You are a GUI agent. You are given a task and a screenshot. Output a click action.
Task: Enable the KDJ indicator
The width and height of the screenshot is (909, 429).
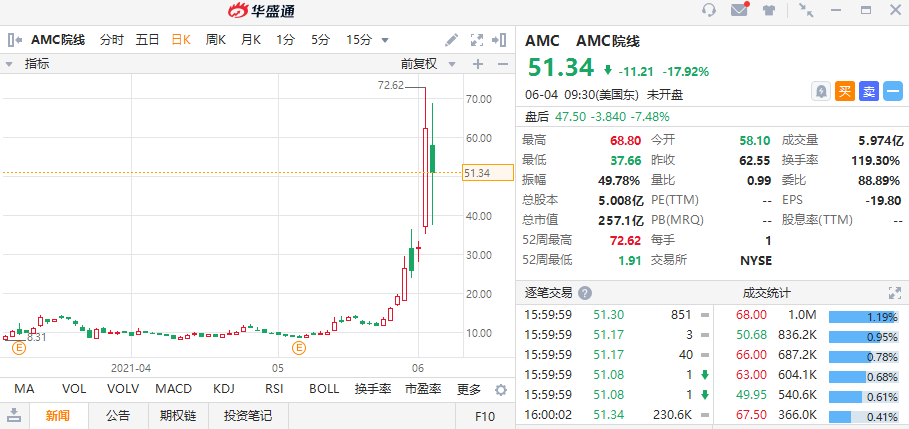coord(224,390)
